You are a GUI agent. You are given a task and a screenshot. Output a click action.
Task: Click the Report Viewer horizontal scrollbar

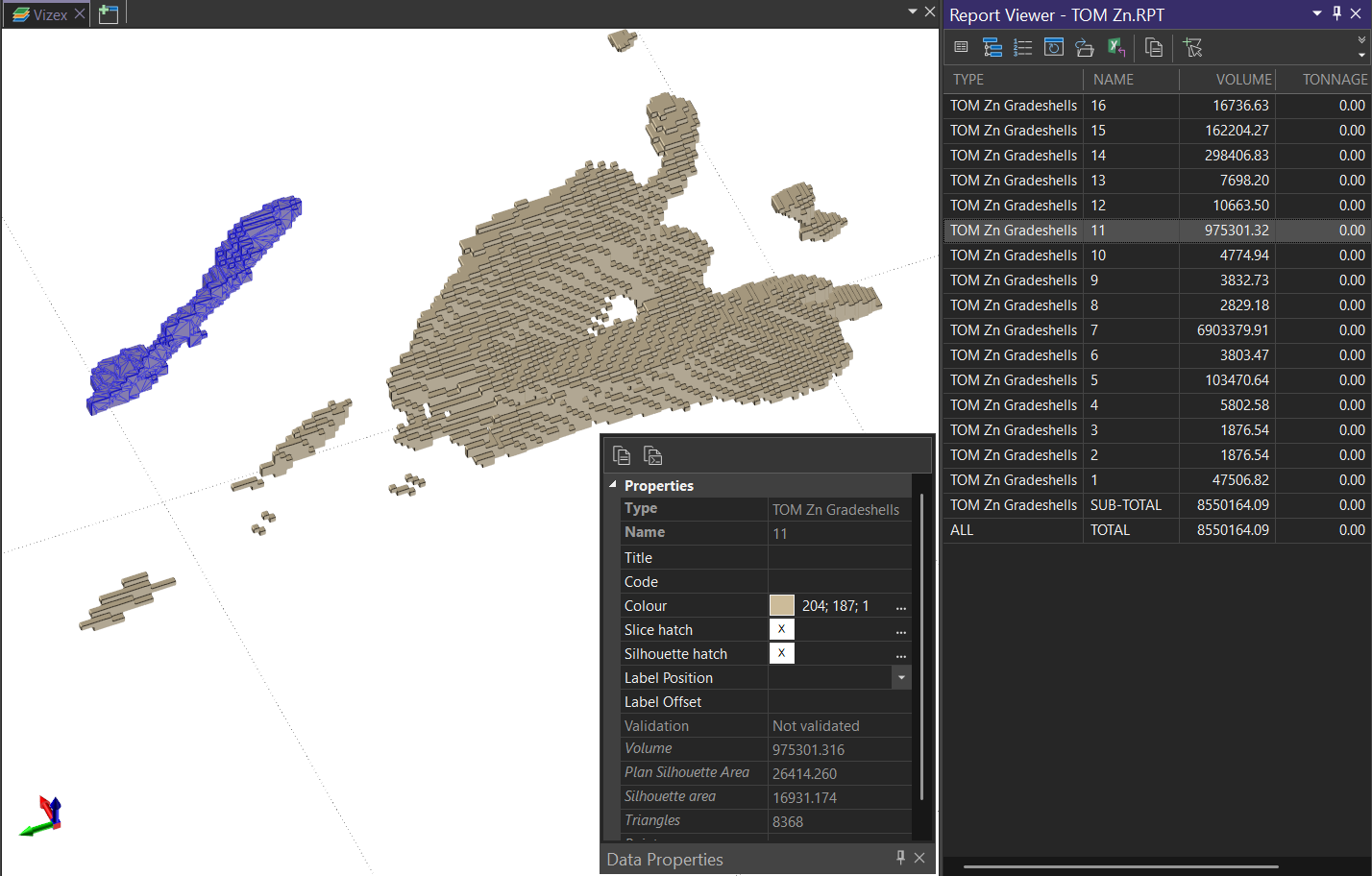pos(1120,866)
